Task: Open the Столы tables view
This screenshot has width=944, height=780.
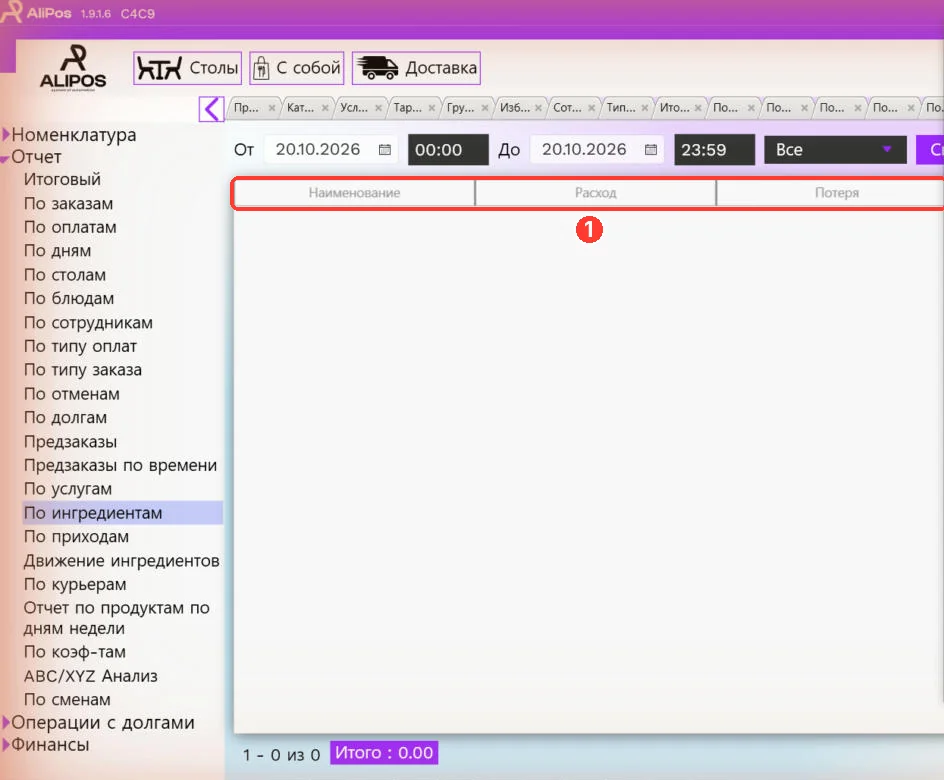Action: pos(187,68)
